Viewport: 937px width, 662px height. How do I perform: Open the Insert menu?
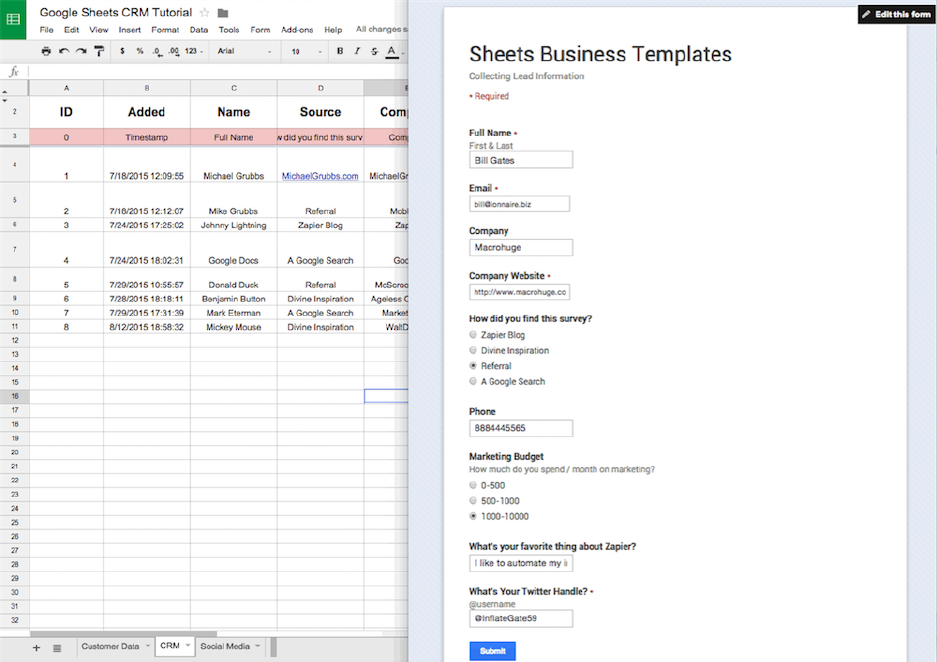click(x=130, y=30)
